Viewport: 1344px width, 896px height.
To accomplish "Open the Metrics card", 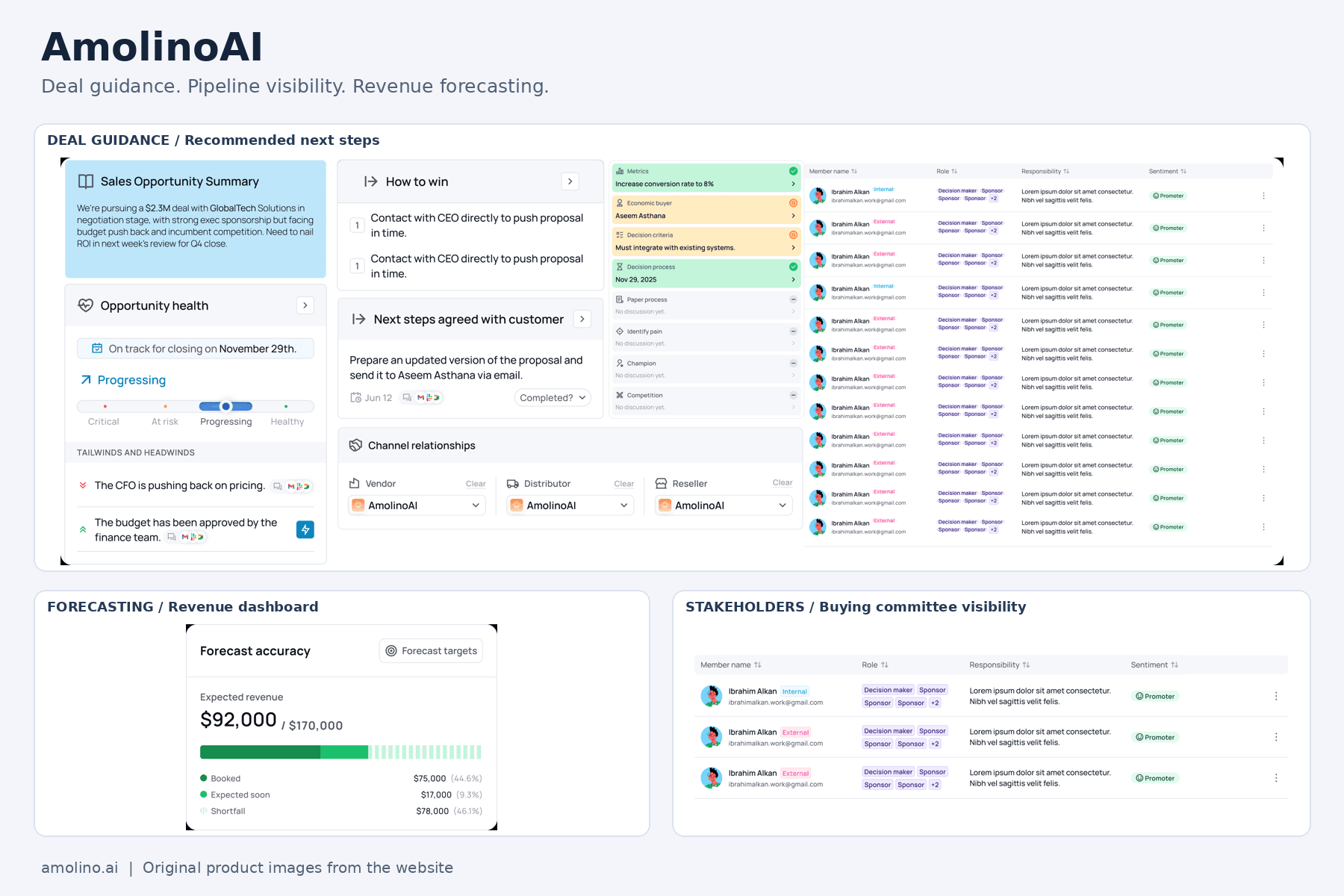I will [x=706, y=178].
